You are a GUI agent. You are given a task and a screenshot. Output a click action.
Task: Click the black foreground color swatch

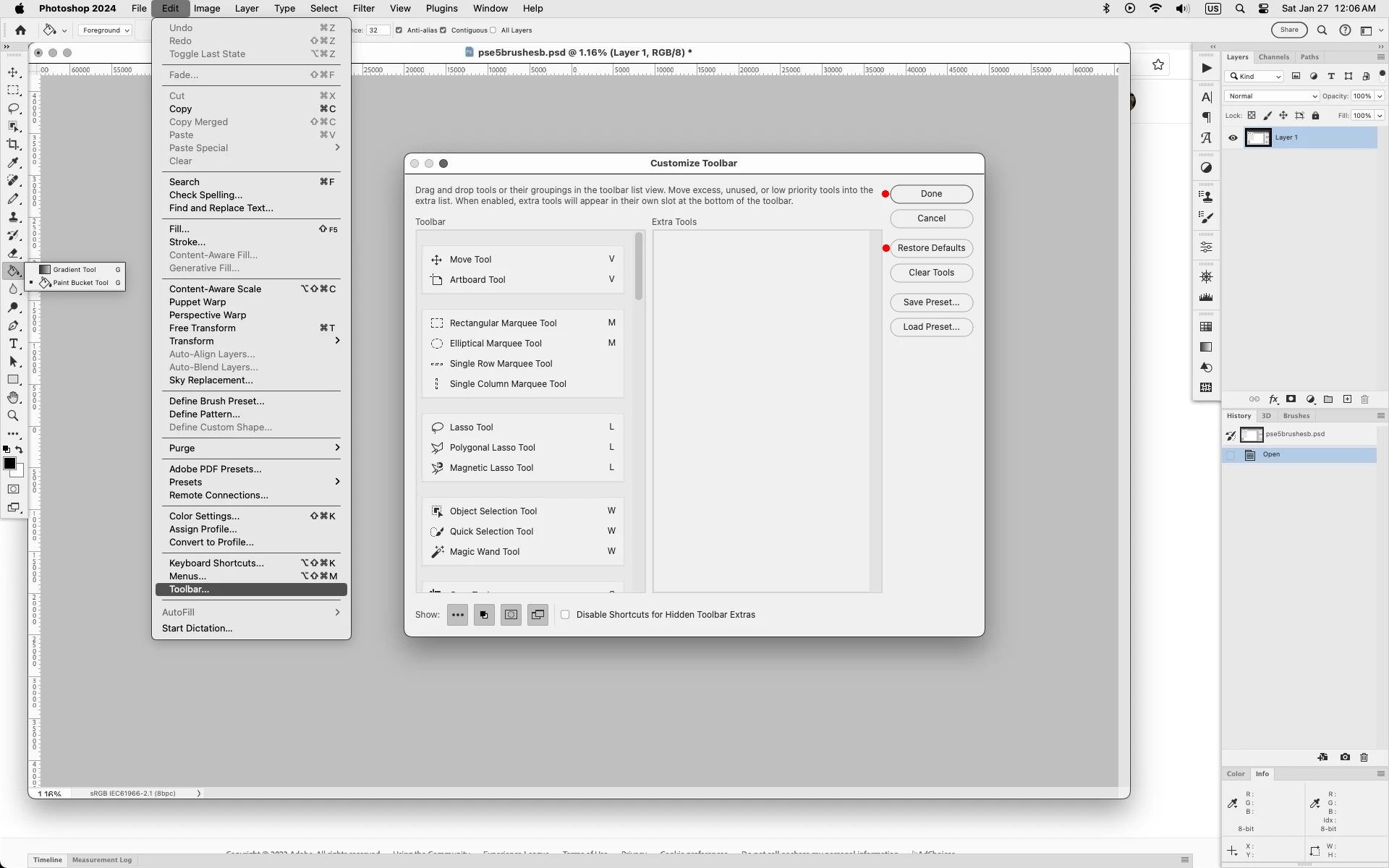coord(9,464)
